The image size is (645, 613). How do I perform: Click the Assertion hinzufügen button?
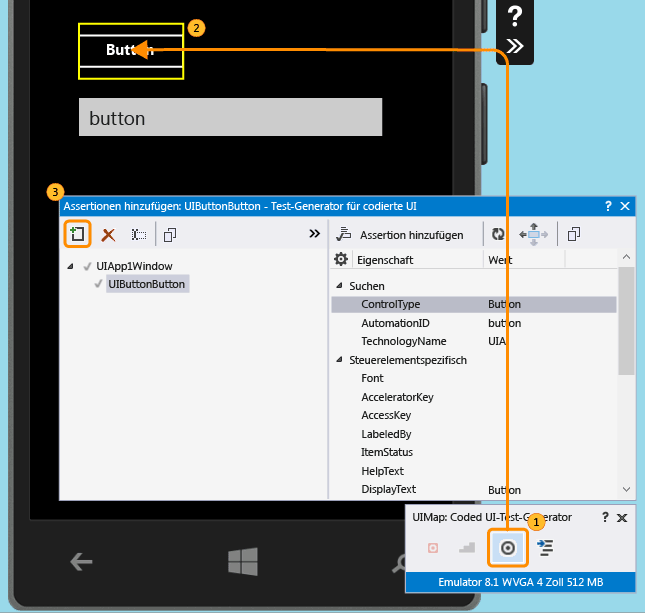click(x=400, y=235)
